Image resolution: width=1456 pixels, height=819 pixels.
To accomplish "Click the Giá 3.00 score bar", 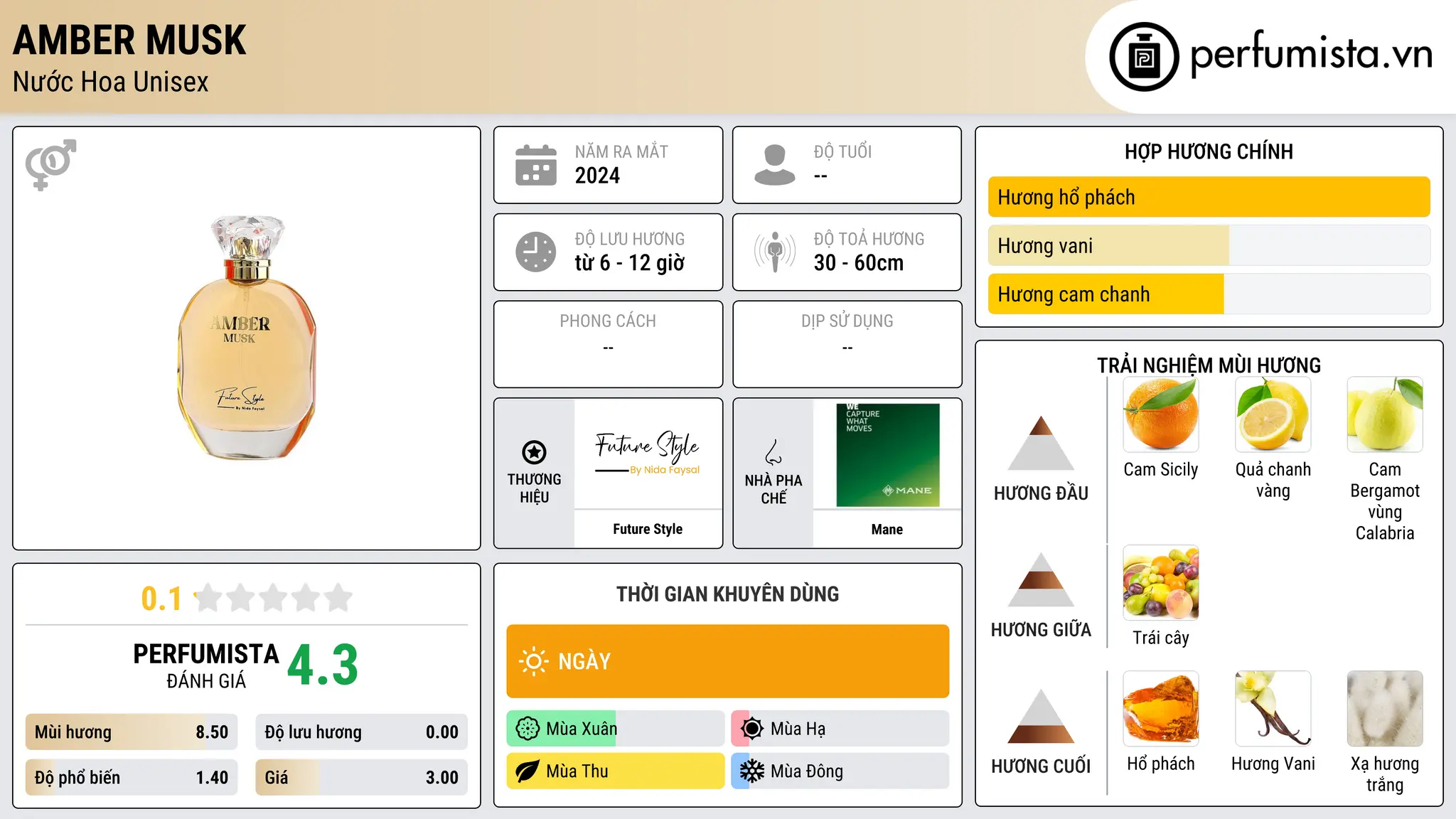I will tap(361, 778).
